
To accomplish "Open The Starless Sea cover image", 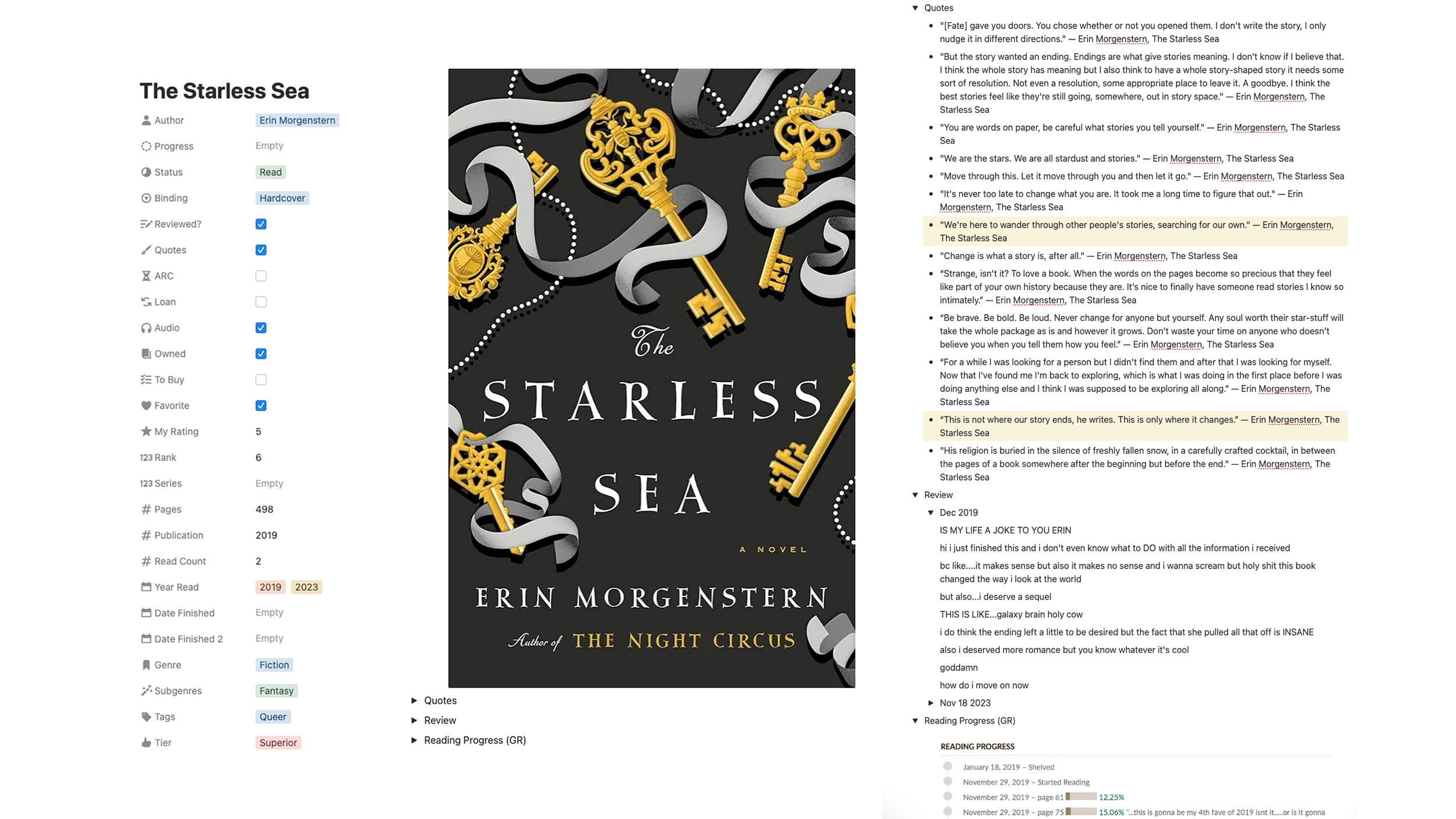I will point(651,378).
